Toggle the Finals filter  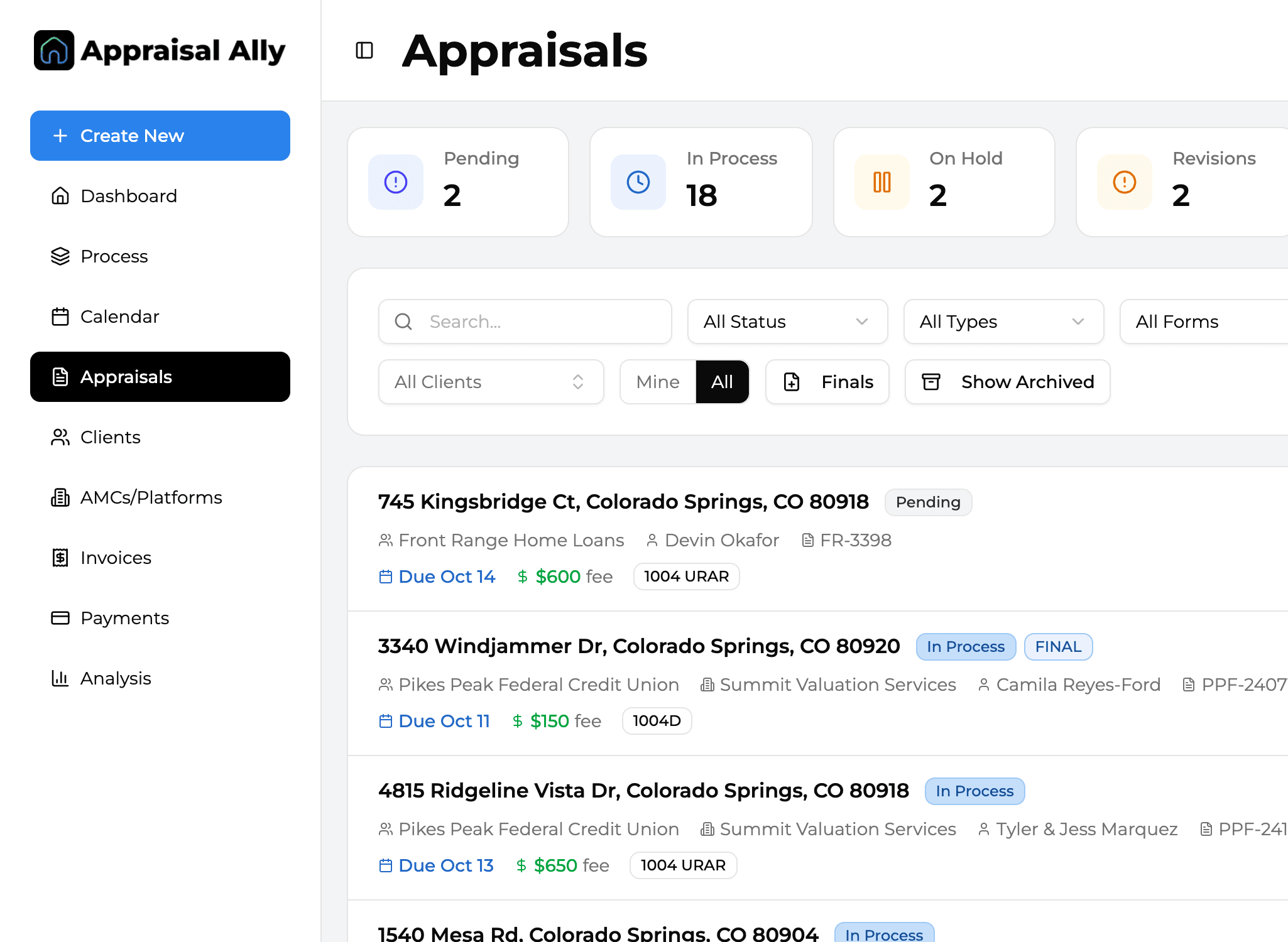(x=827, y=382)
